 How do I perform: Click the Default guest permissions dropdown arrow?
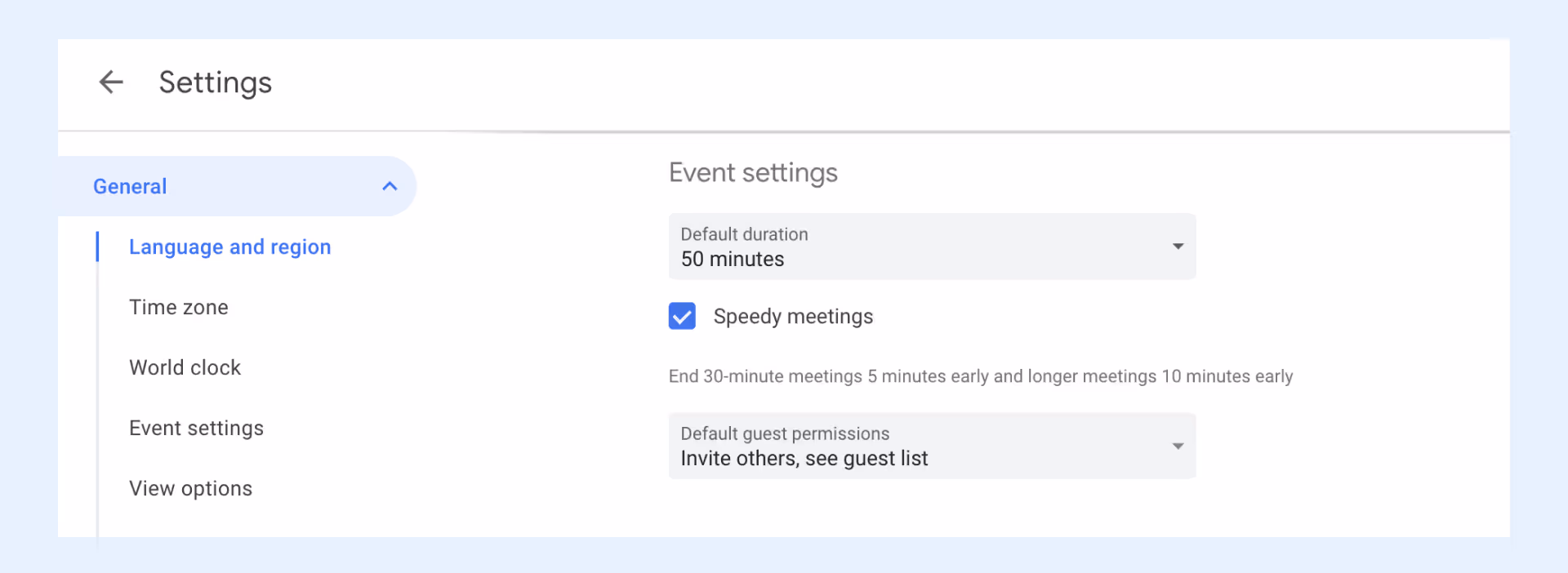[1178, 446]
